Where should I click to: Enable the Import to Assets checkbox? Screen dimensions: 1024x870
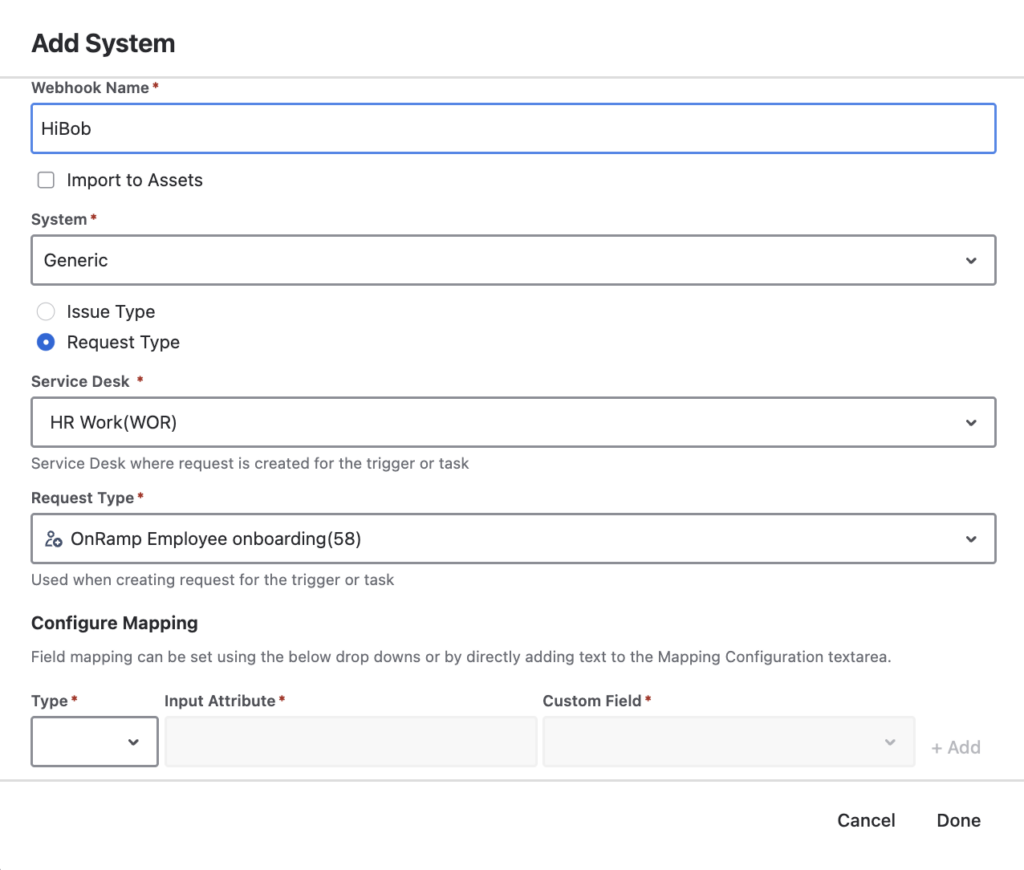(46, 180)
